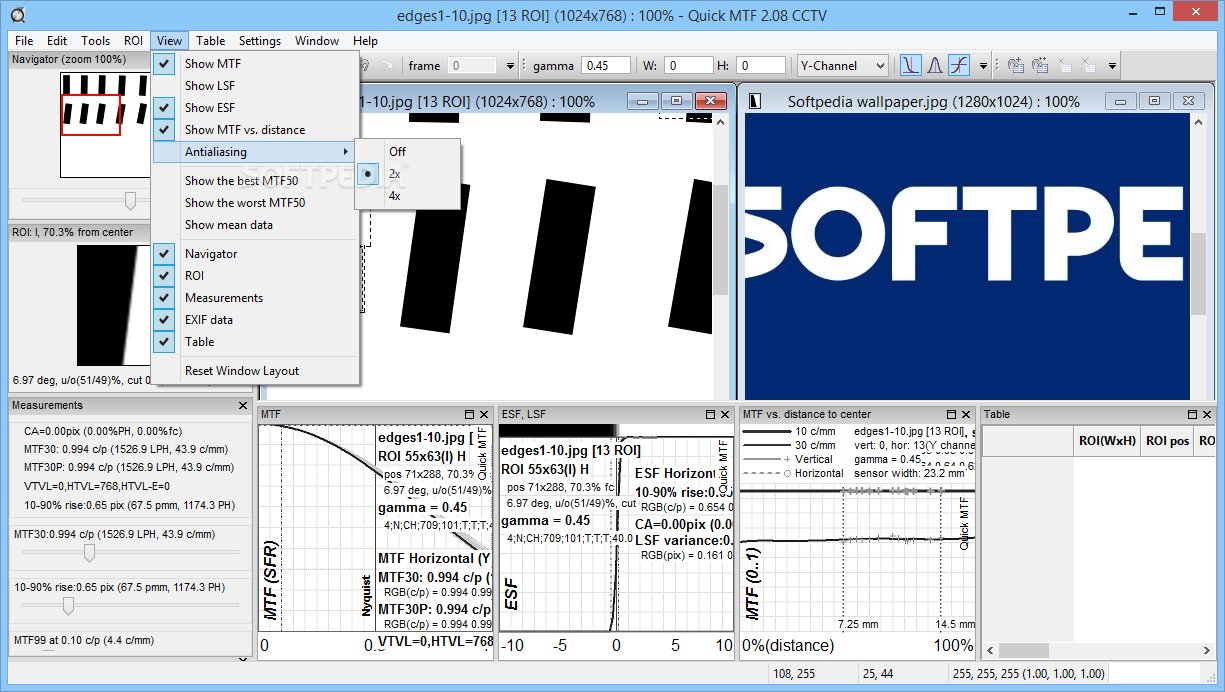Open the ROI menu

point(134,41)
